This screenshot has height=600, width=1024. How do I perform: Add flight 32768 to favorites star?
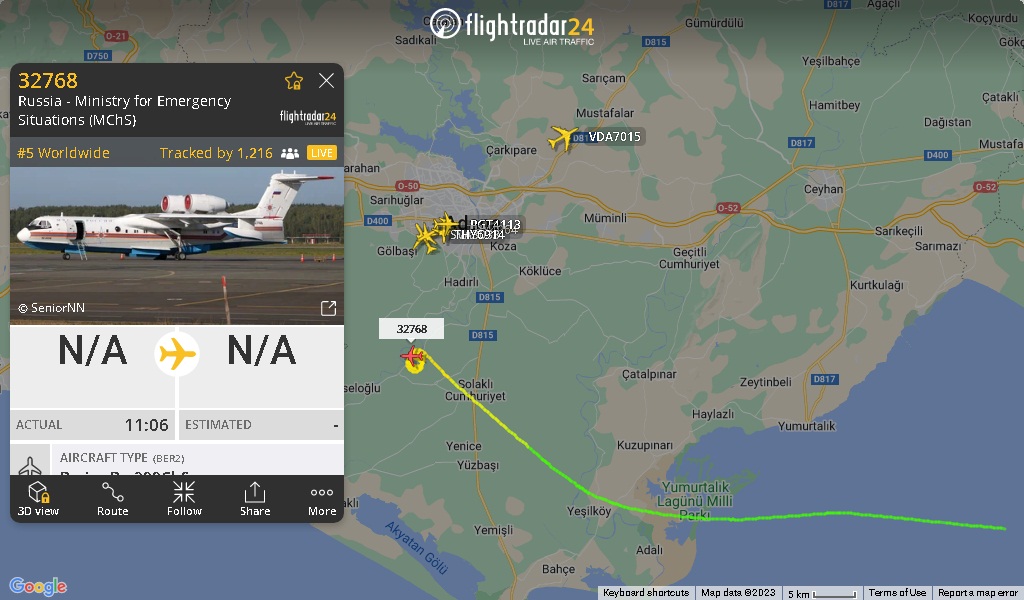click(294, 80)
